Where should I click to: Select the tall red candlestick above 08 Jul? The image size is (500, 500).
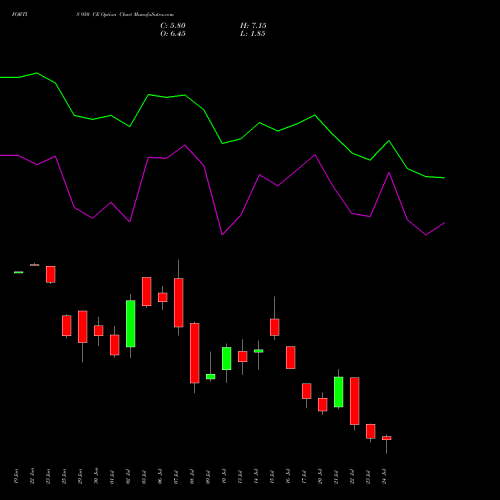[195, 353]
